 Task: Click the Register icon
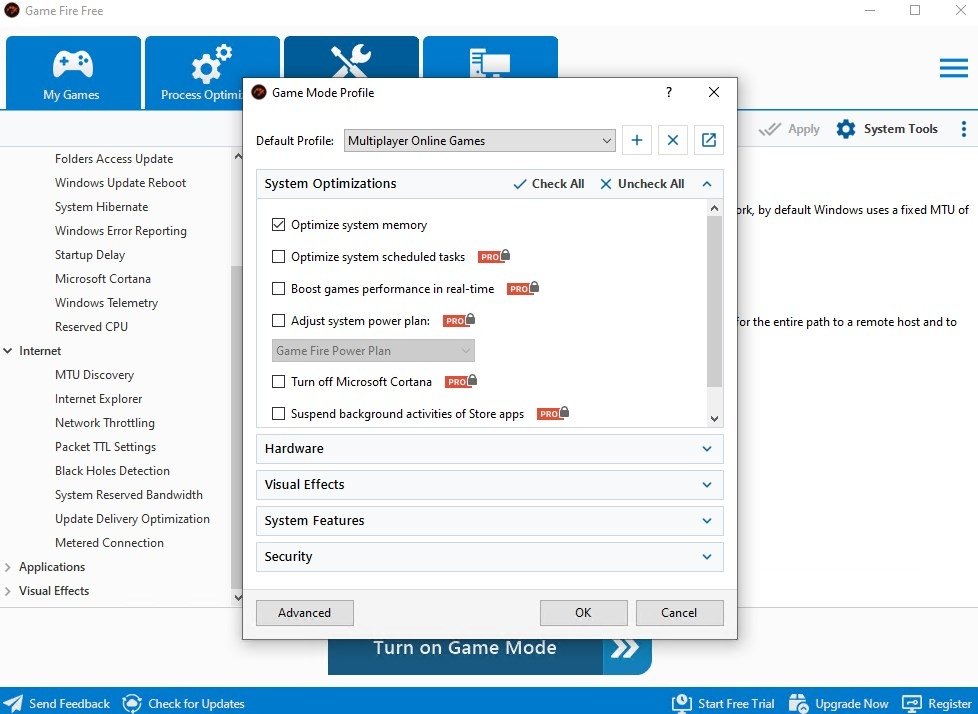click(x=912, y=703)
